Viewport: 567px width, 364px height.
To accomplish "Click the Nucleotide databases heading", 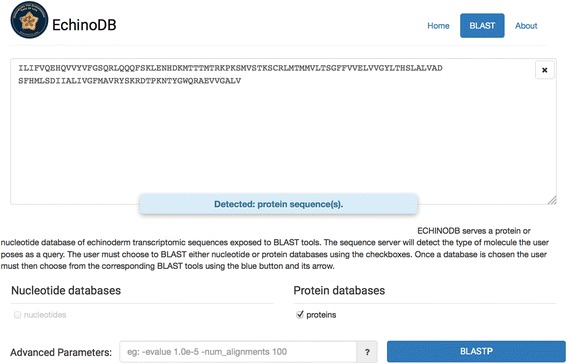I will coord(66,291).
